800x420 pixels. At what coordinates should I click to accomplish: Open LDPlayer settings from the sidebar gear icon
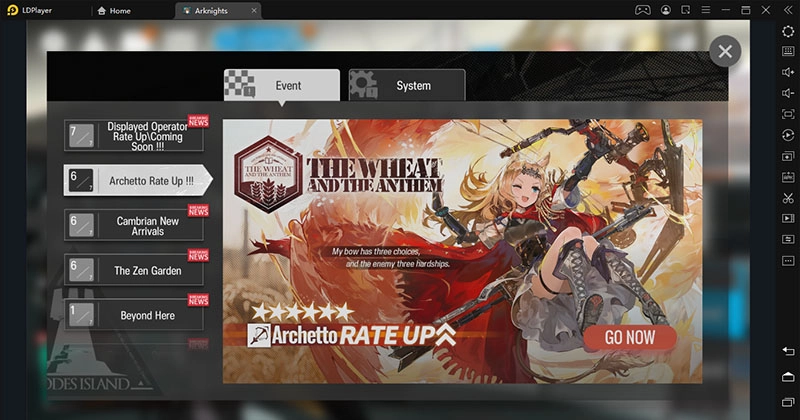point(788,31)
